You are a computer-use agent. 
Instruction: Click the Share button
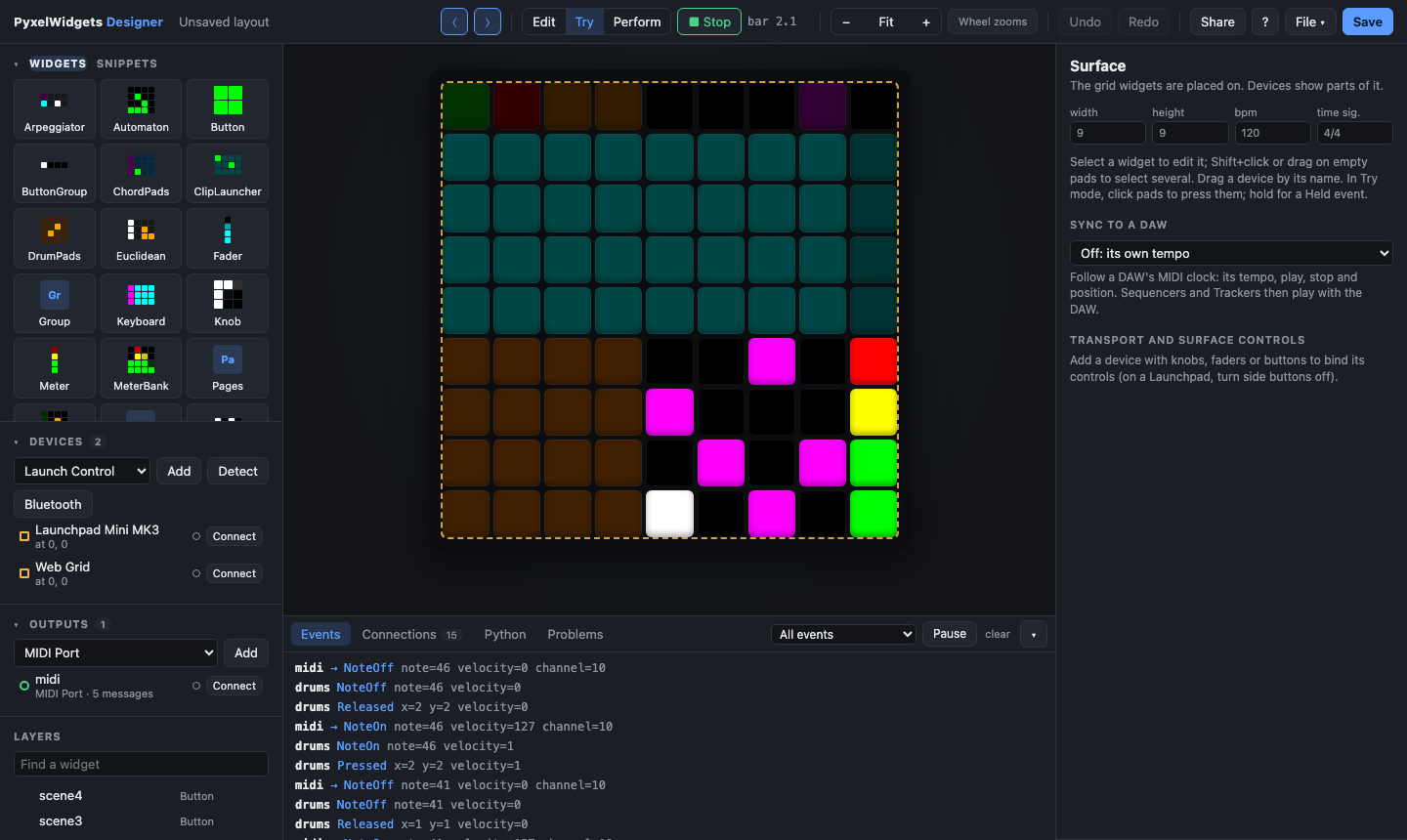pos(1217,21)
